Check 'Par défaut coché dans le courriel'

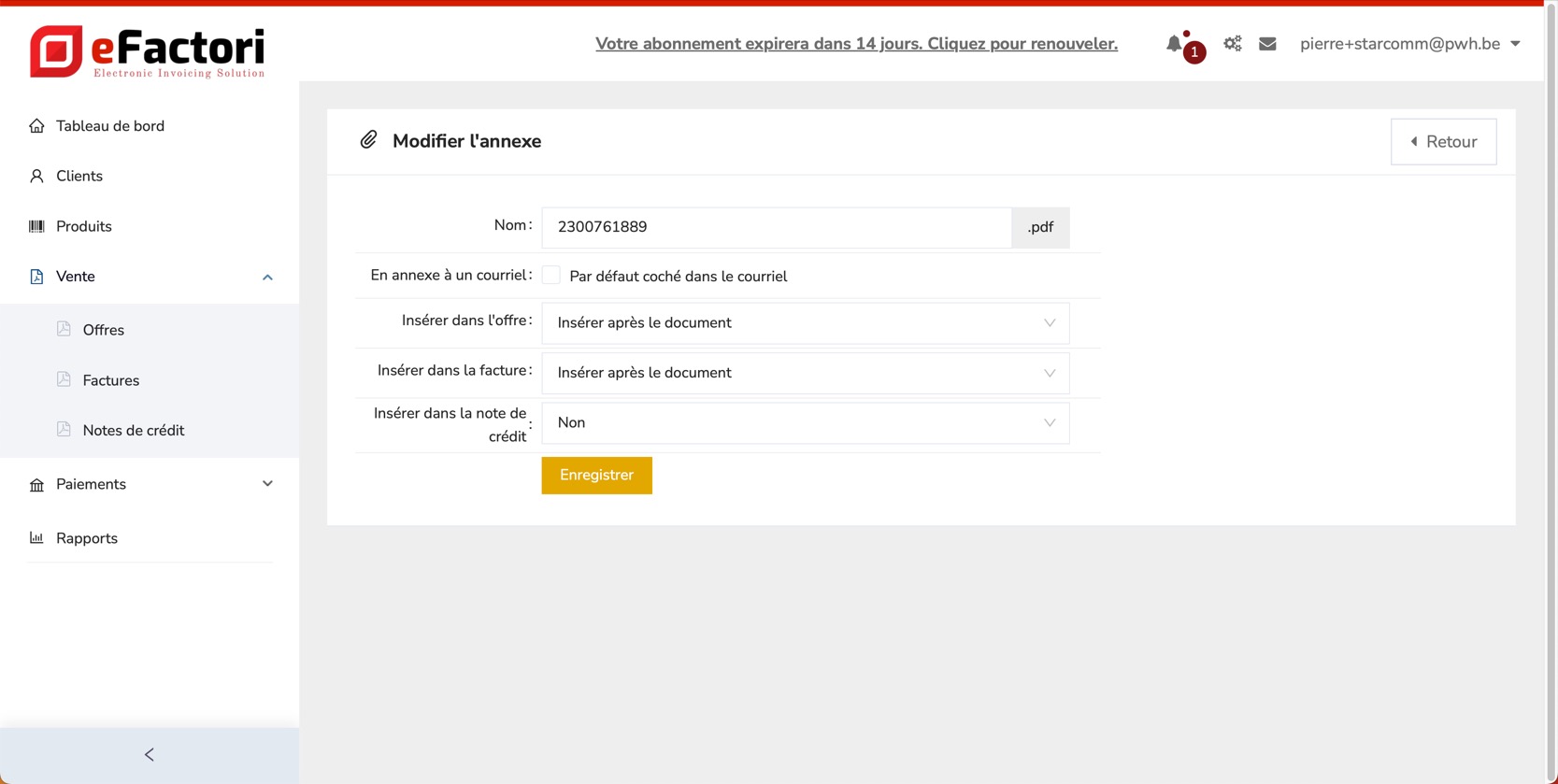coord(551,276)
